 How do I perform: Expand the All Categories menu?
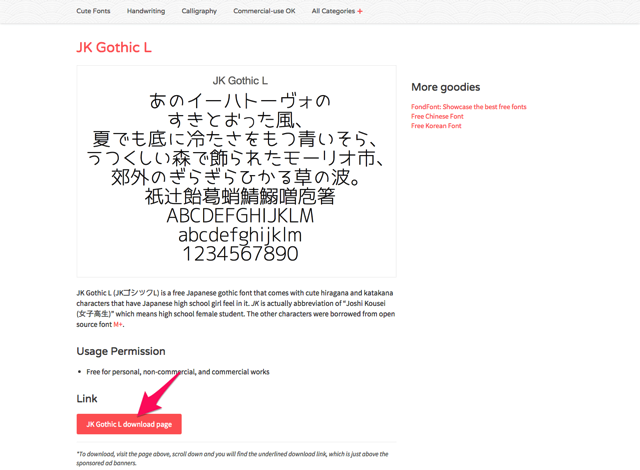tap(333, 11)
